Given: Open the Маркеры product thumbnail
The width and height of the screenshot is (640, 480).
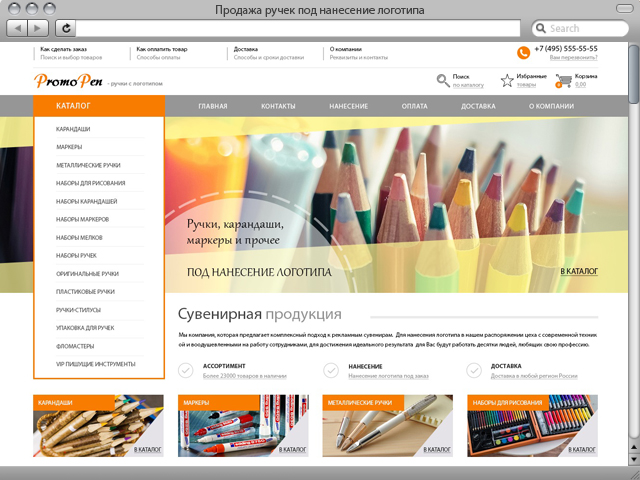Looking at the screenshot, I should 243,426.
